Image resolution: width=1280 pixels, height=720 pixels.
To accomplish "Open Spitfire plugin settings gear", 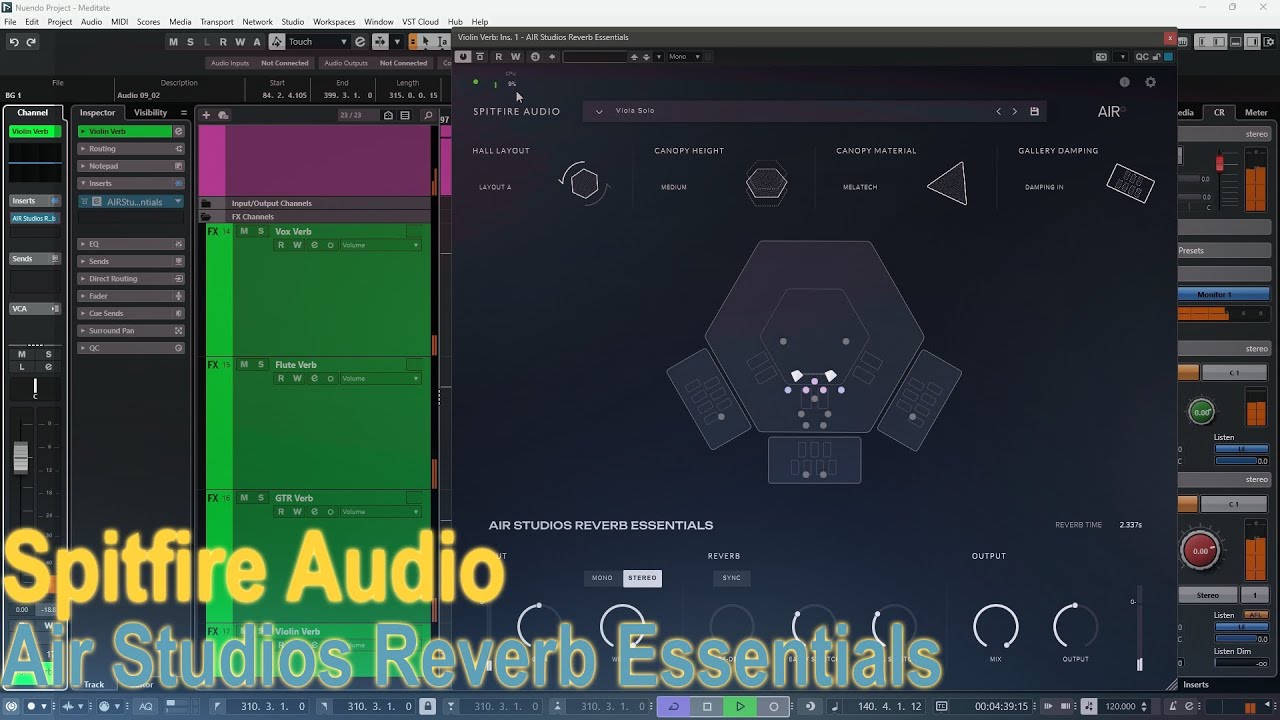I will [1150, 82].
